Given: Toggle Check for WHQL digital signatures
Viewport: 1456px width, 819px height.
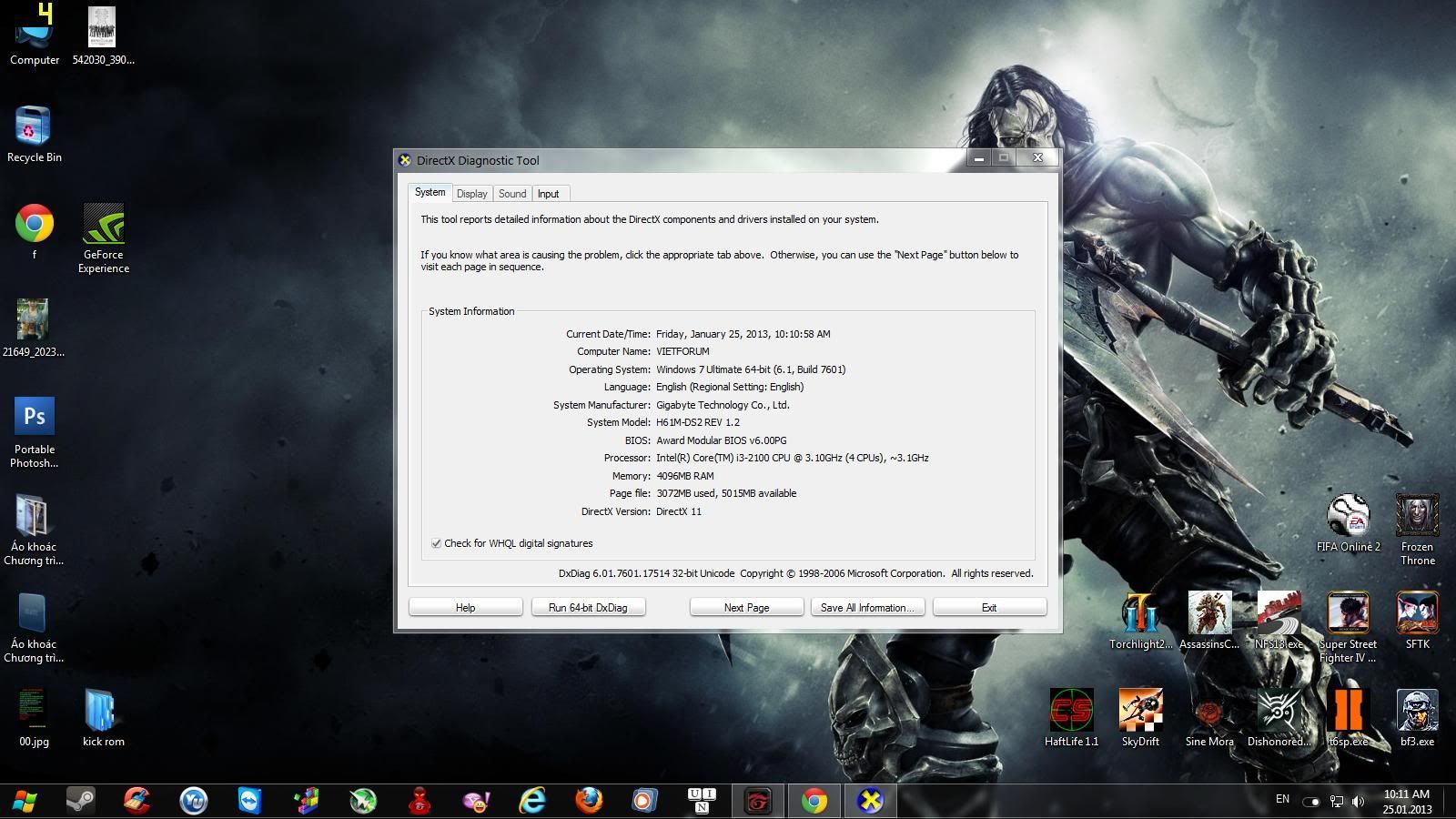Looking at the screenshot, I should (437, 543).
